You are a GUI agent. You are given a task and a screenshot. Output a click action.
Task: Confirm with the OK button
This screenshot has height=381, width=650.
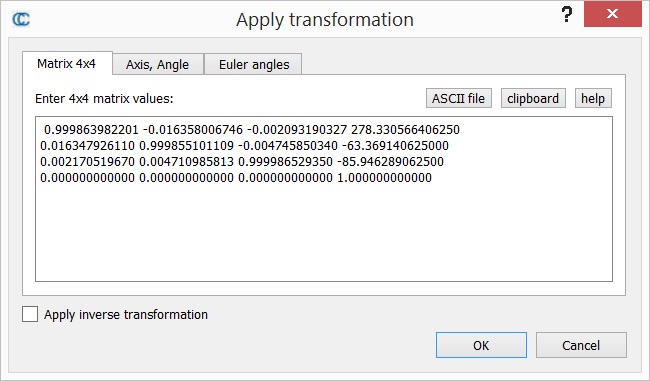[x=481, y=345]
